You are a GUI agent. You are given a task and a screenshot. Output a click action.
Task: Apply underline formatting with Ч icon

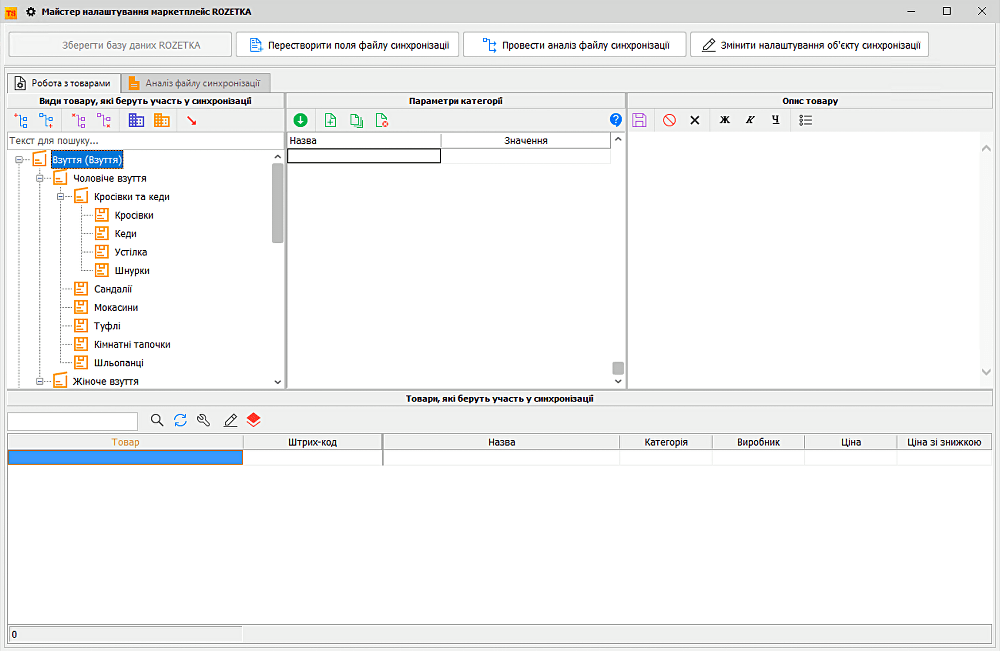click(x=776, y=120)
